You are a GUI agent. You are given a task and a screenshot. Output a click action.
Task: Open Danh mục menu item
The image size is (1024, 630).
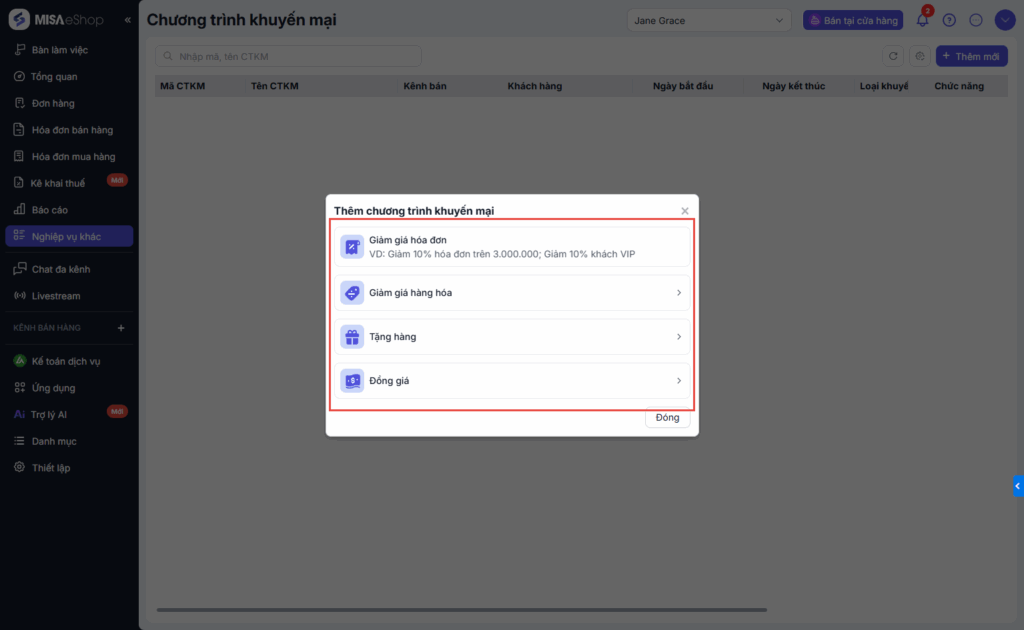point(69,441)
